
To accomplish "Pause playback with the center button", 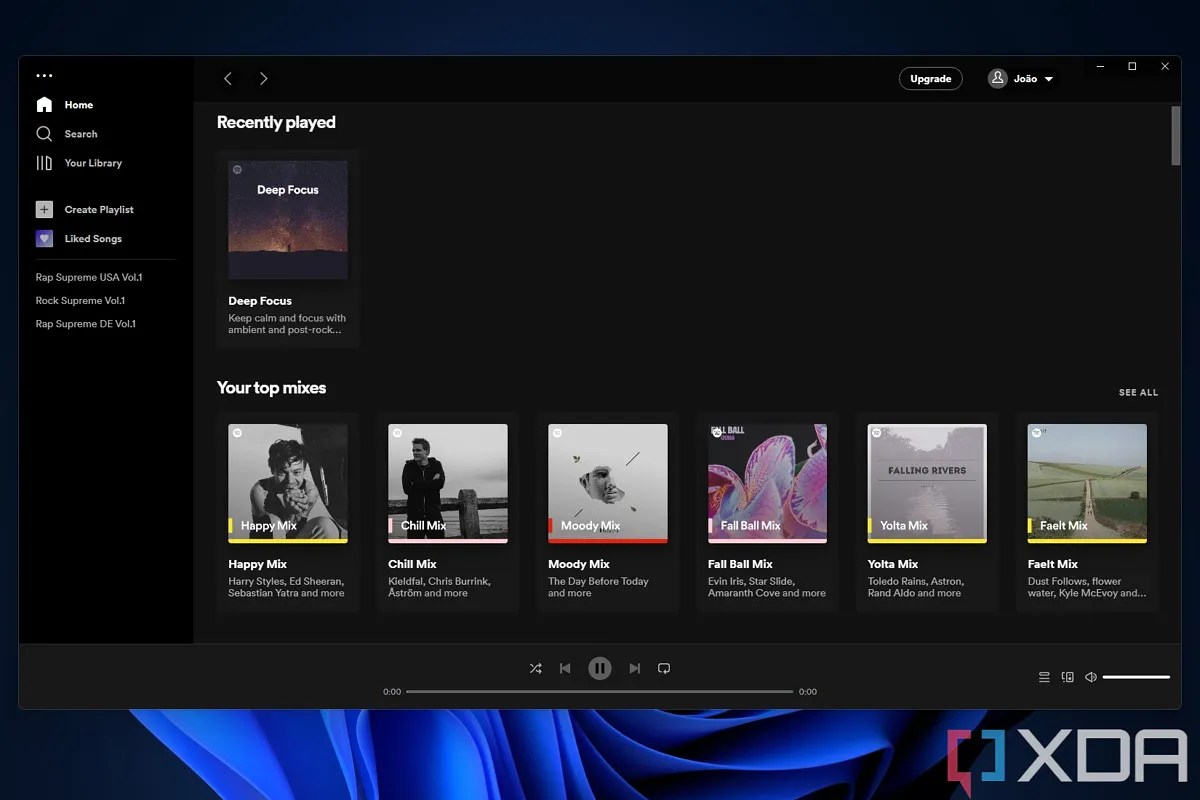I will [600, 668].
